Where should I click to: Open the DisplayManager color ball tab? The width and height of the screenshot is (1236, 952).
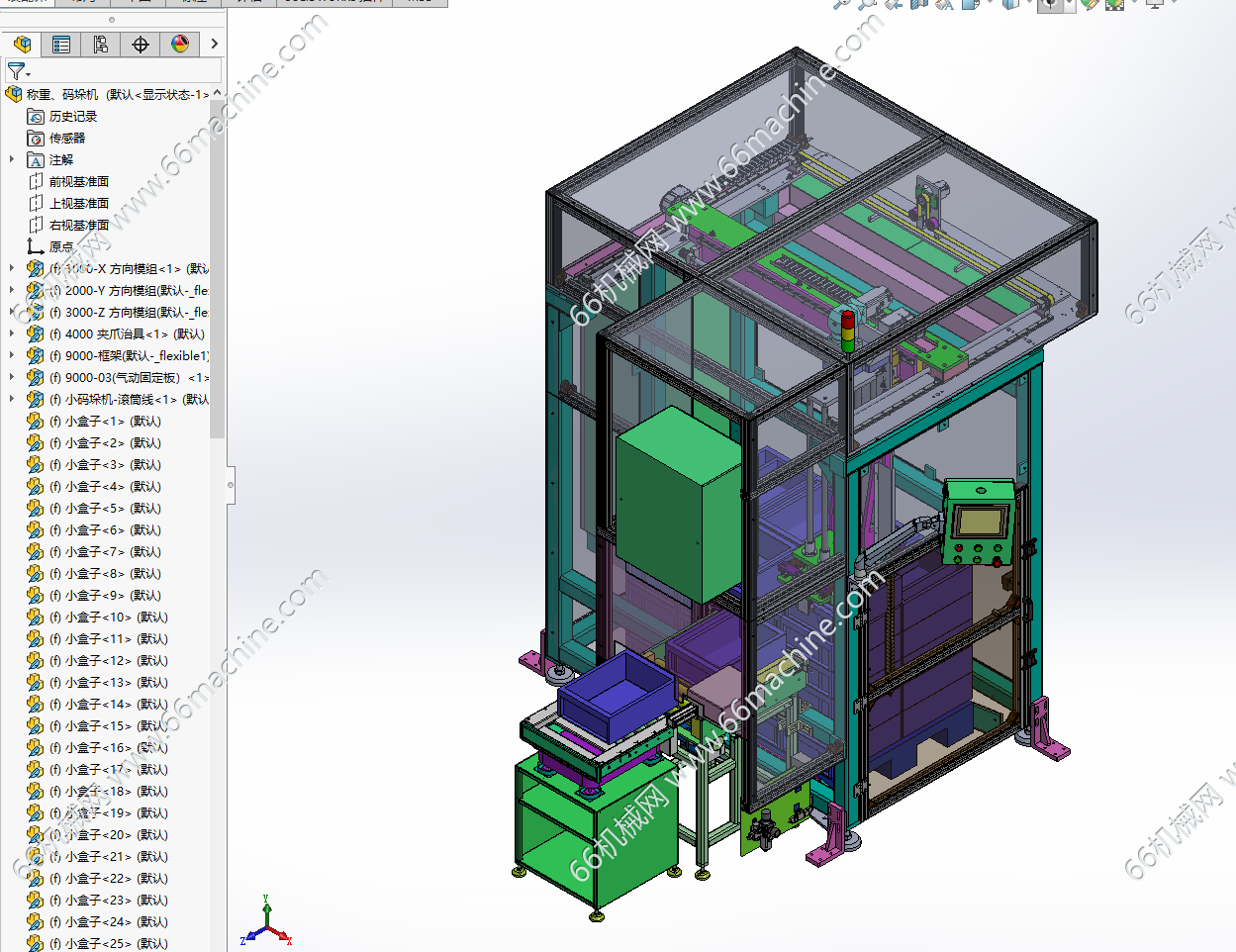(x=180, y=45)
